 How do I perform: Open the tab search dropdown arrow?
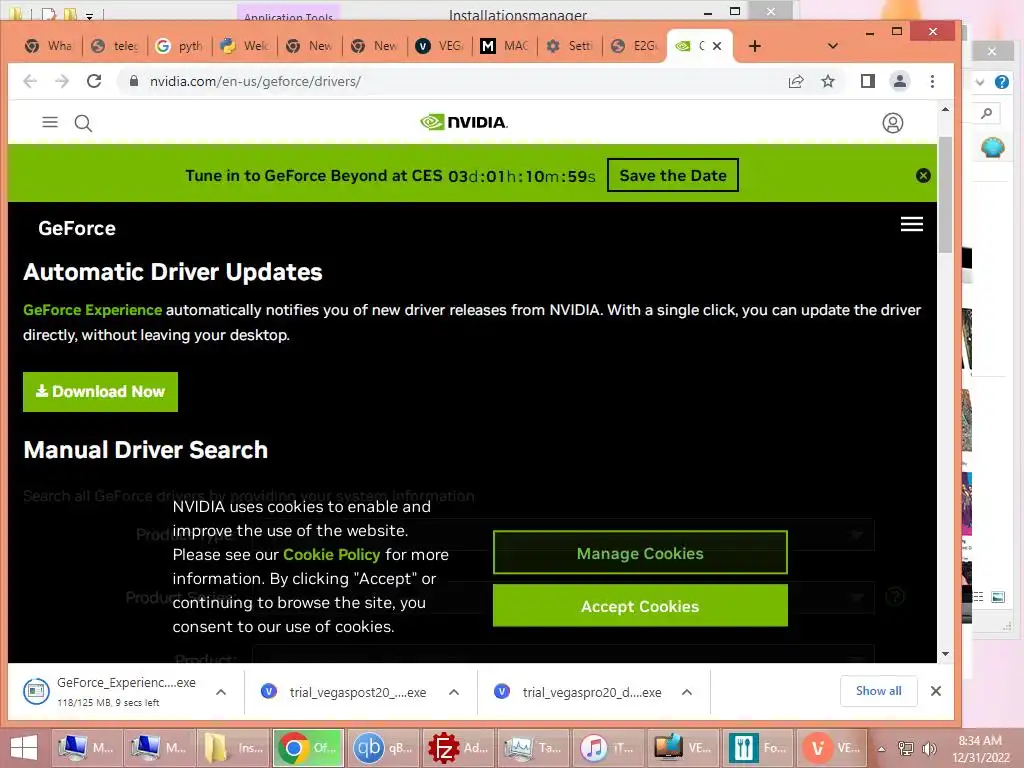pyautogui.click(x=833, y=46)
